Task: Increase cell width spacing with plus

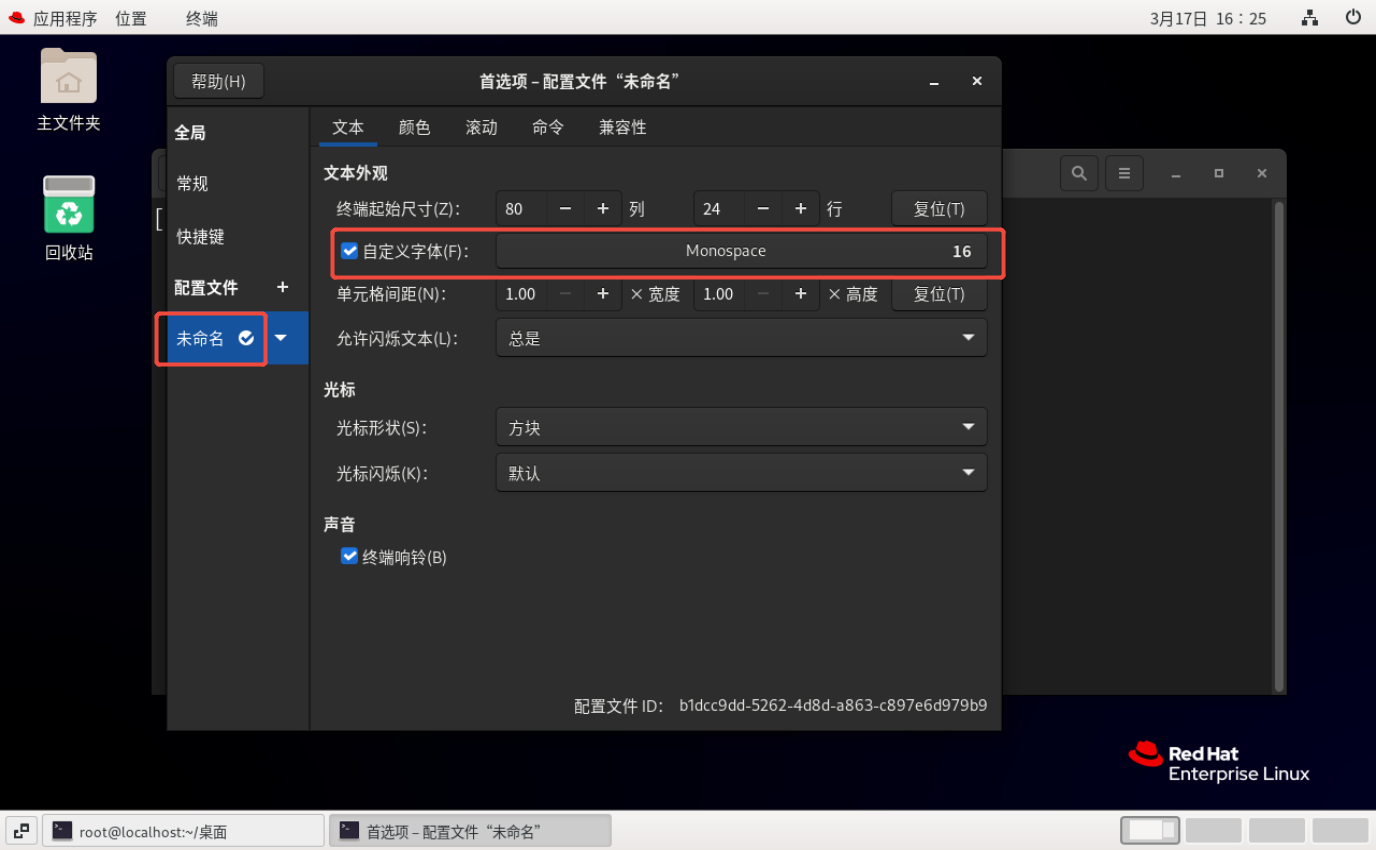Action: [603, 294]
